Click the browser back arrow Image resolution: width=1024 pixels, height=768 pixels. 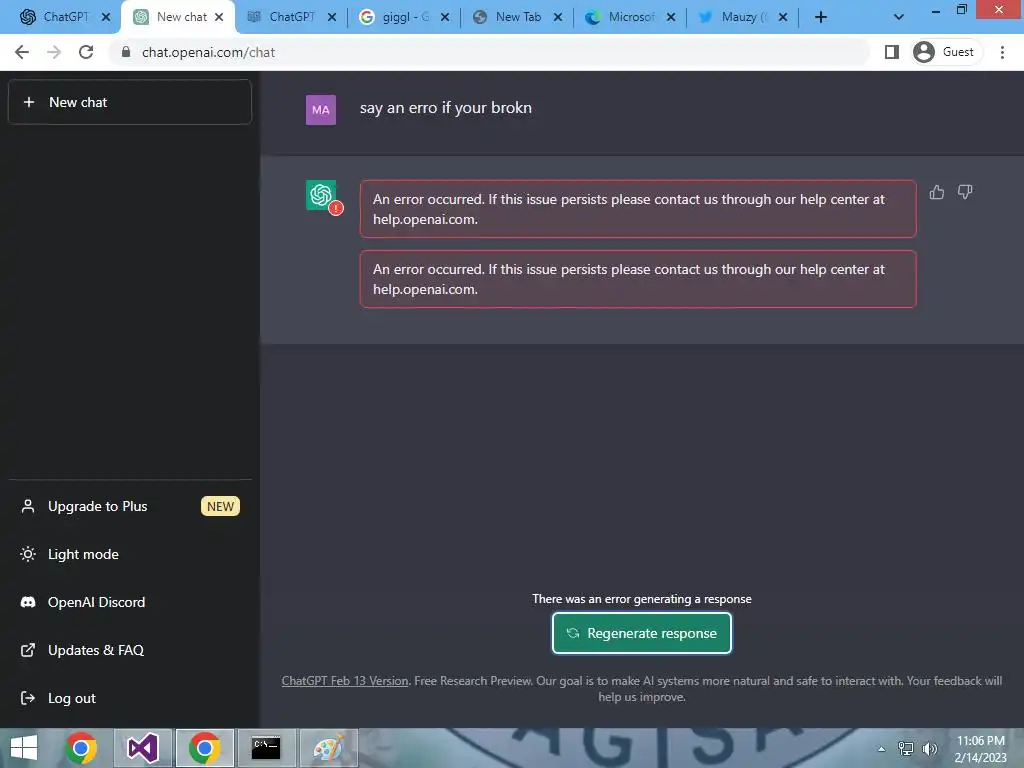click(x=22, y=52)
